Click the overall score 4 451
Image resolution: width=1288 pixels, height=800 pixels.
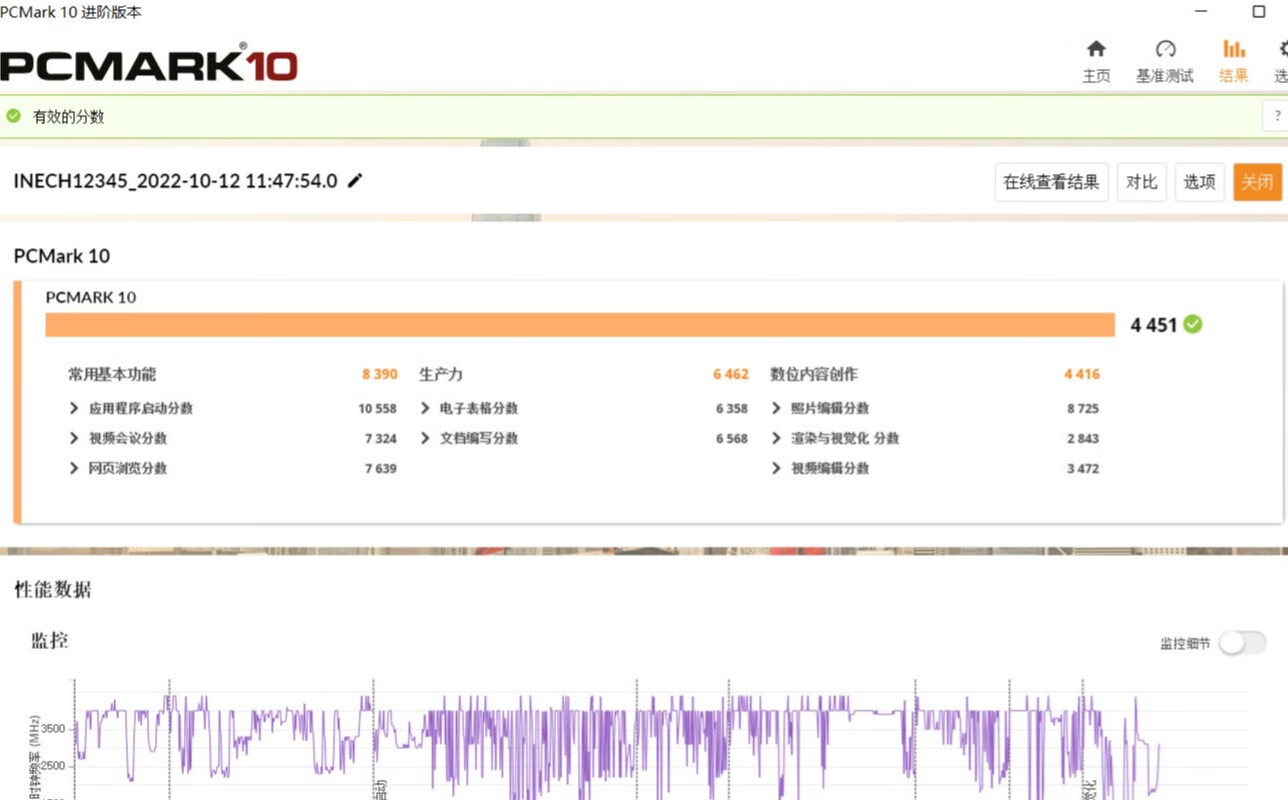1154,325
